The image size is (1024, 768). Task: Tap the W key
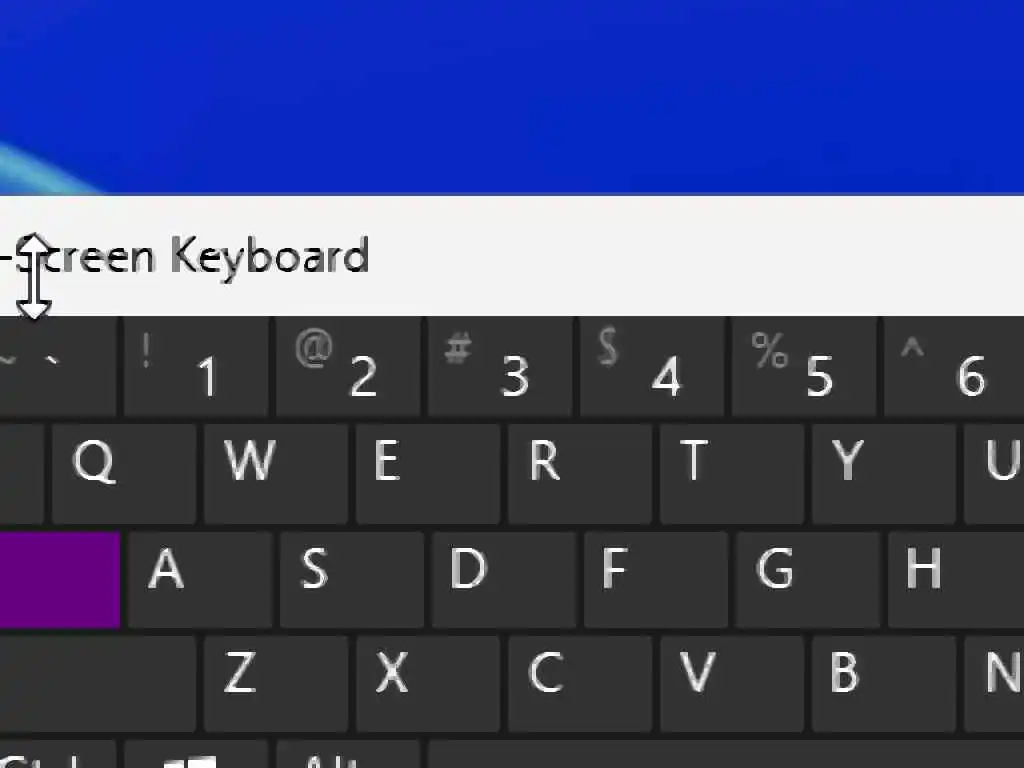[276, 473]
